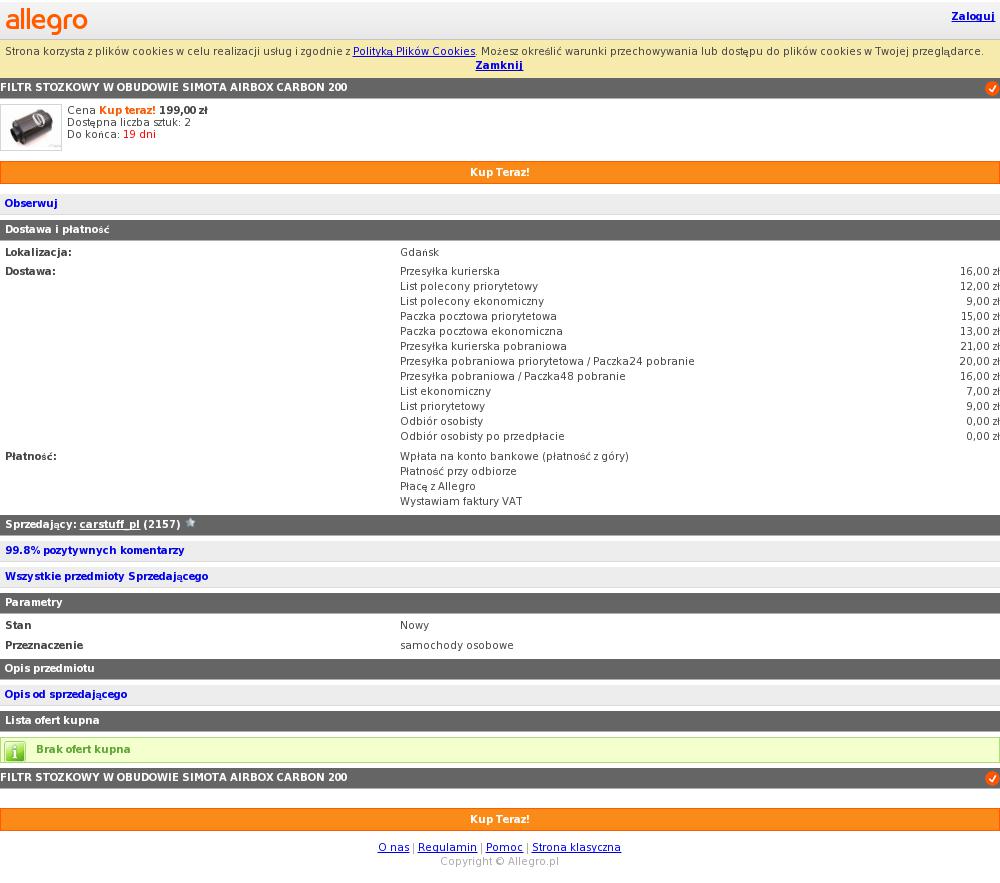The image size is (1000, 883).
Task: Click Odbiór osobisty po przedpłacie row
Action: (x=700, y=437)
